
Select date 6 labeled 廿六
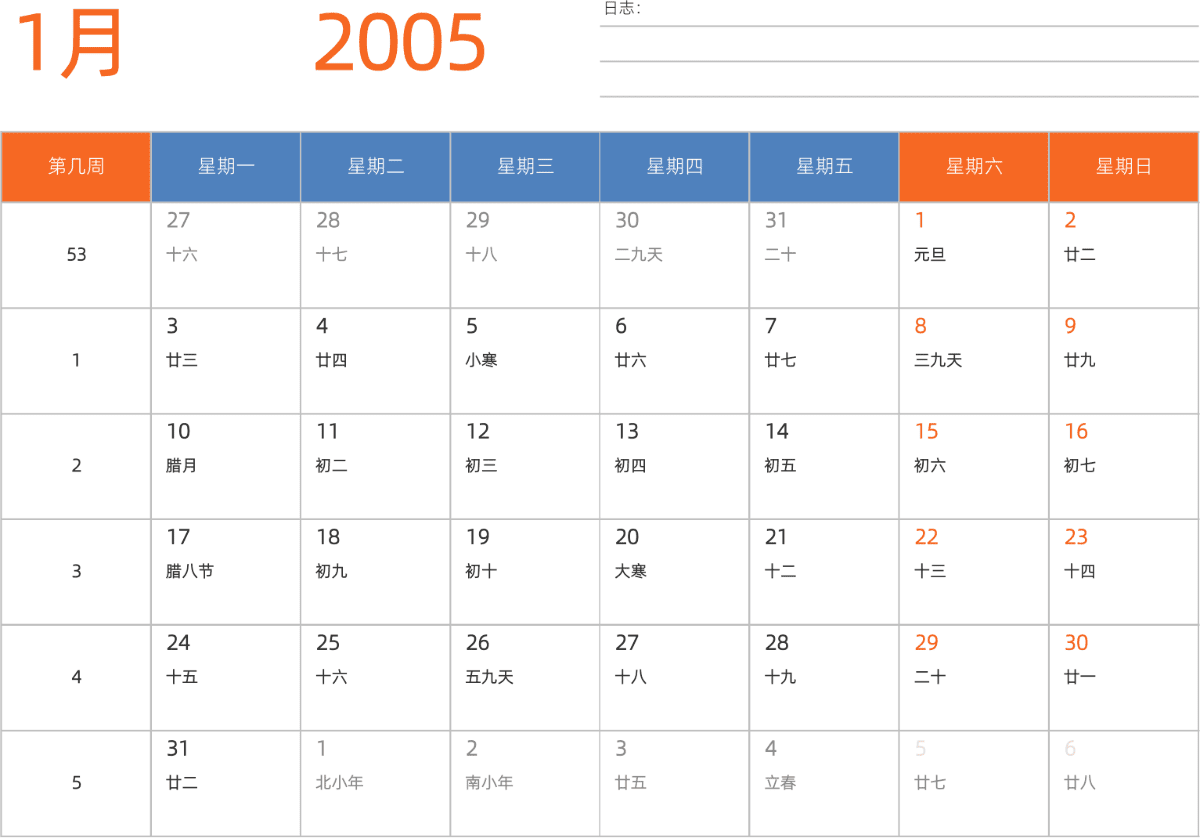tap(675, 361)
